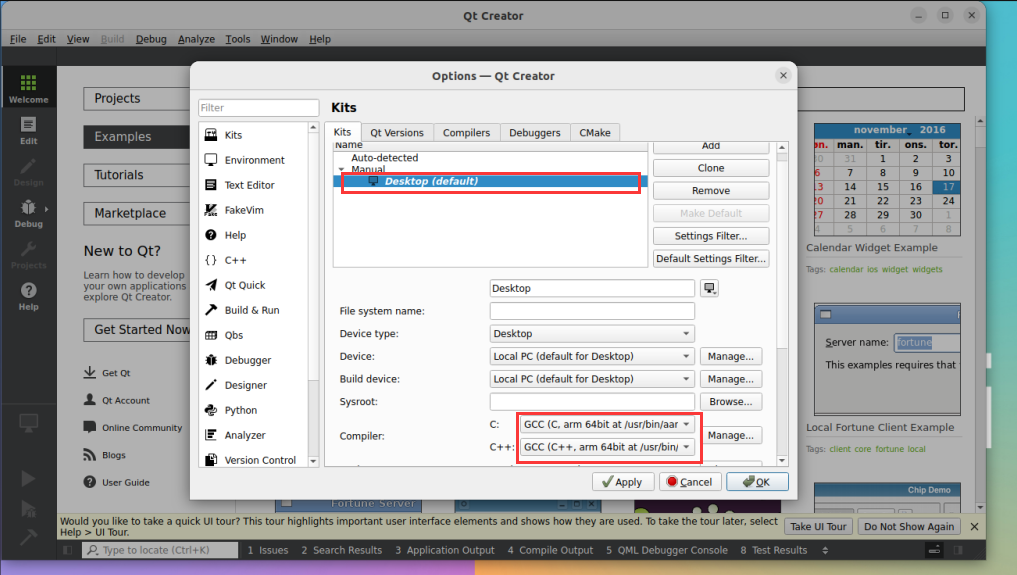Switch to Edit mode in sidebar
The width and height of the screenshot is (1017, 575).
[28, 130]
